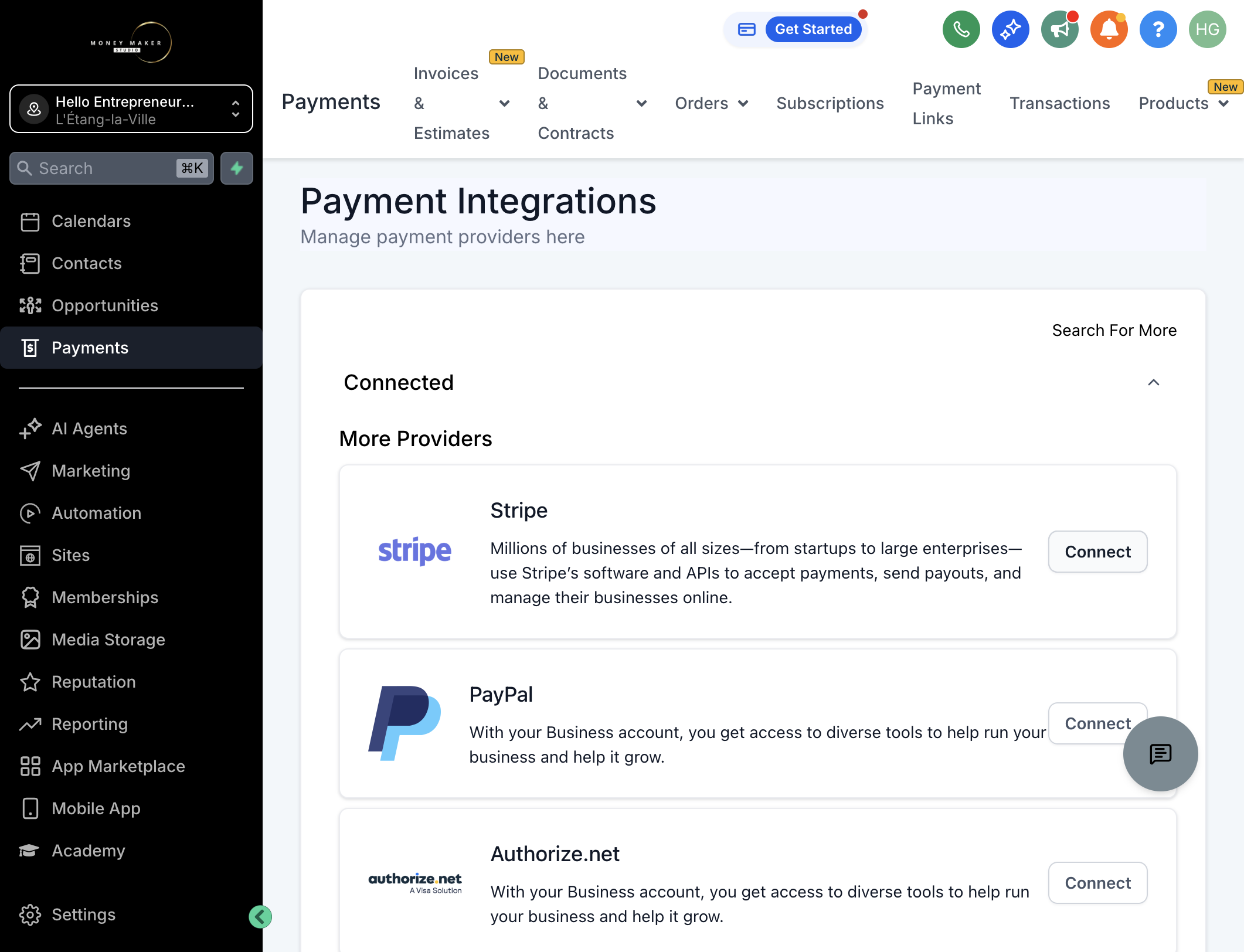Image resolution: width=1244 pixels, height=952 pixels.
Task: Open the AI sparkle assistant icon
Action: pyautogui.click(x=1010, y=29)
